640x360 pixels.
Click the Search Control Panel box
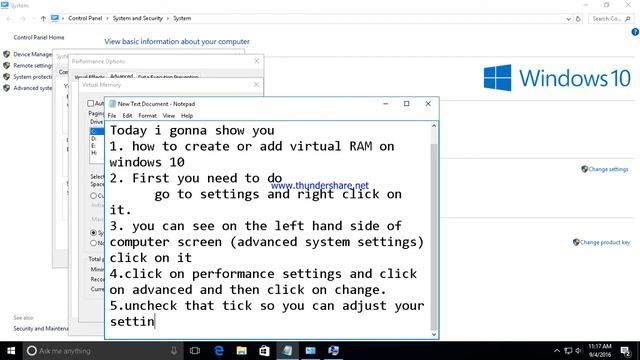611,19
